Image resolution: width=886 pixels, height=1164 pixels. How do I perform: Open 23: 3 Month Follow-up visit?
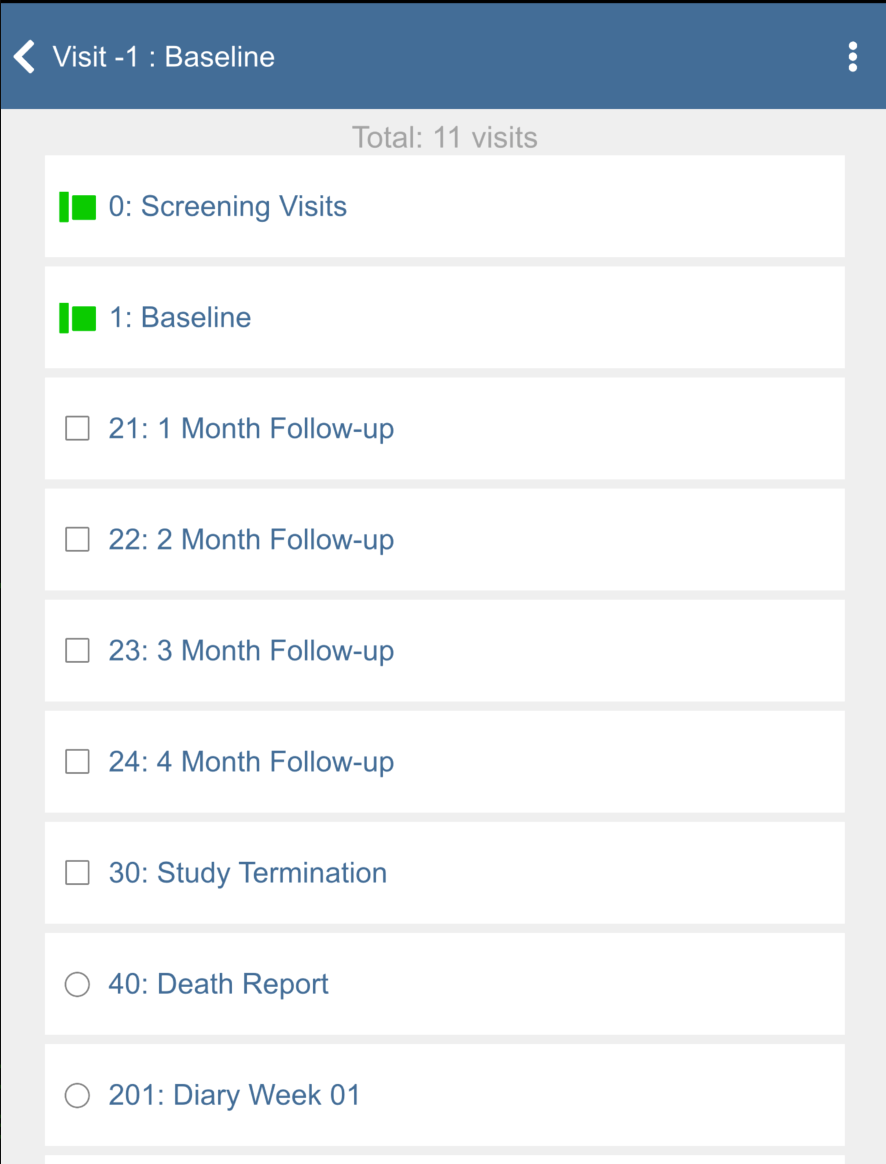pos(251,651)
